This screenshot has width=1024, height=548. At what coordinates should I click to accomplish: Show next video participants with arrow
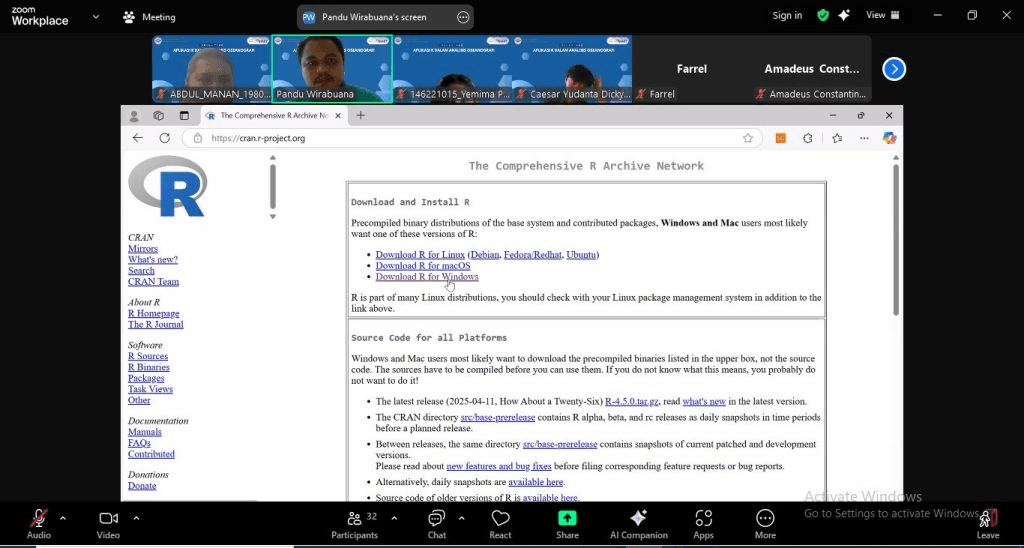pyautogui.click(x=894, y=69)
